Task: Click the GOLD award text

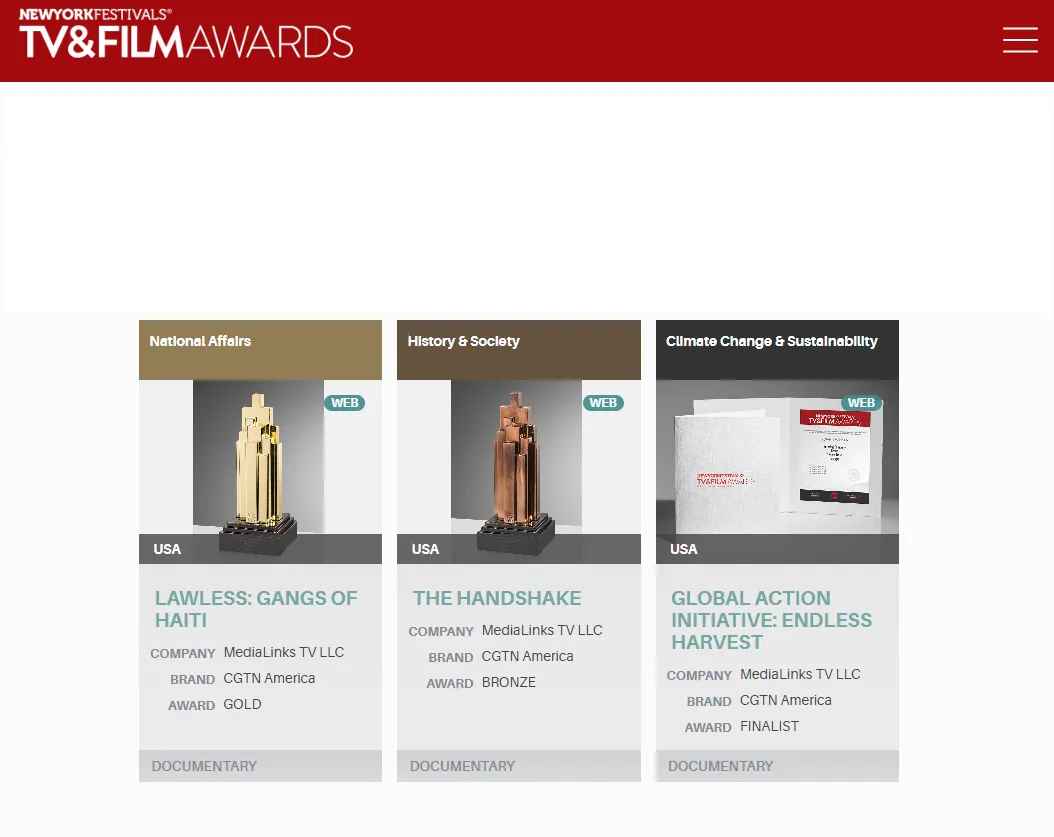Action: click(x=242, y=704)
